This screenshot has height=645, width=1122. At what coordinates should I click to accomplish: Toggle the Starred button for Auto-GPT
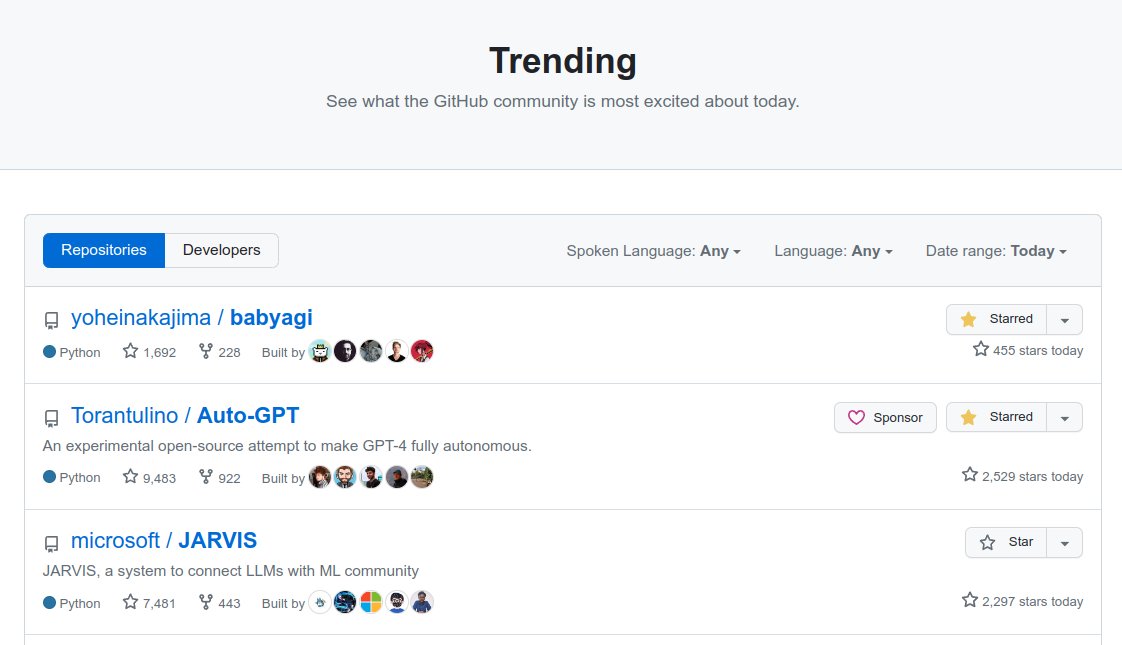pyautogui.click(x=997, y=417)
